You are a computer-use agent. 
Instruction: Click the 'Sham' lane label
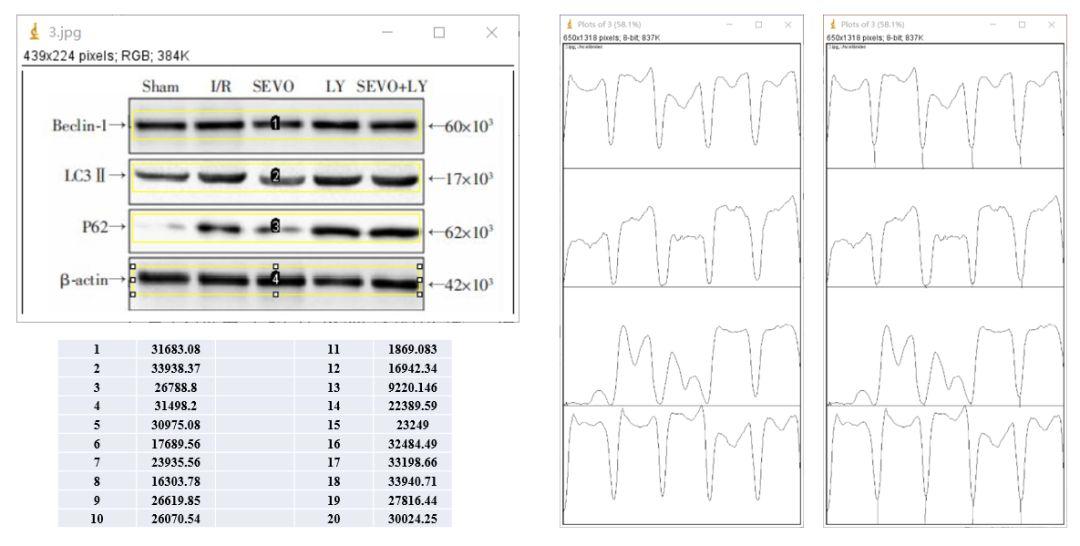tap(160, 87)
